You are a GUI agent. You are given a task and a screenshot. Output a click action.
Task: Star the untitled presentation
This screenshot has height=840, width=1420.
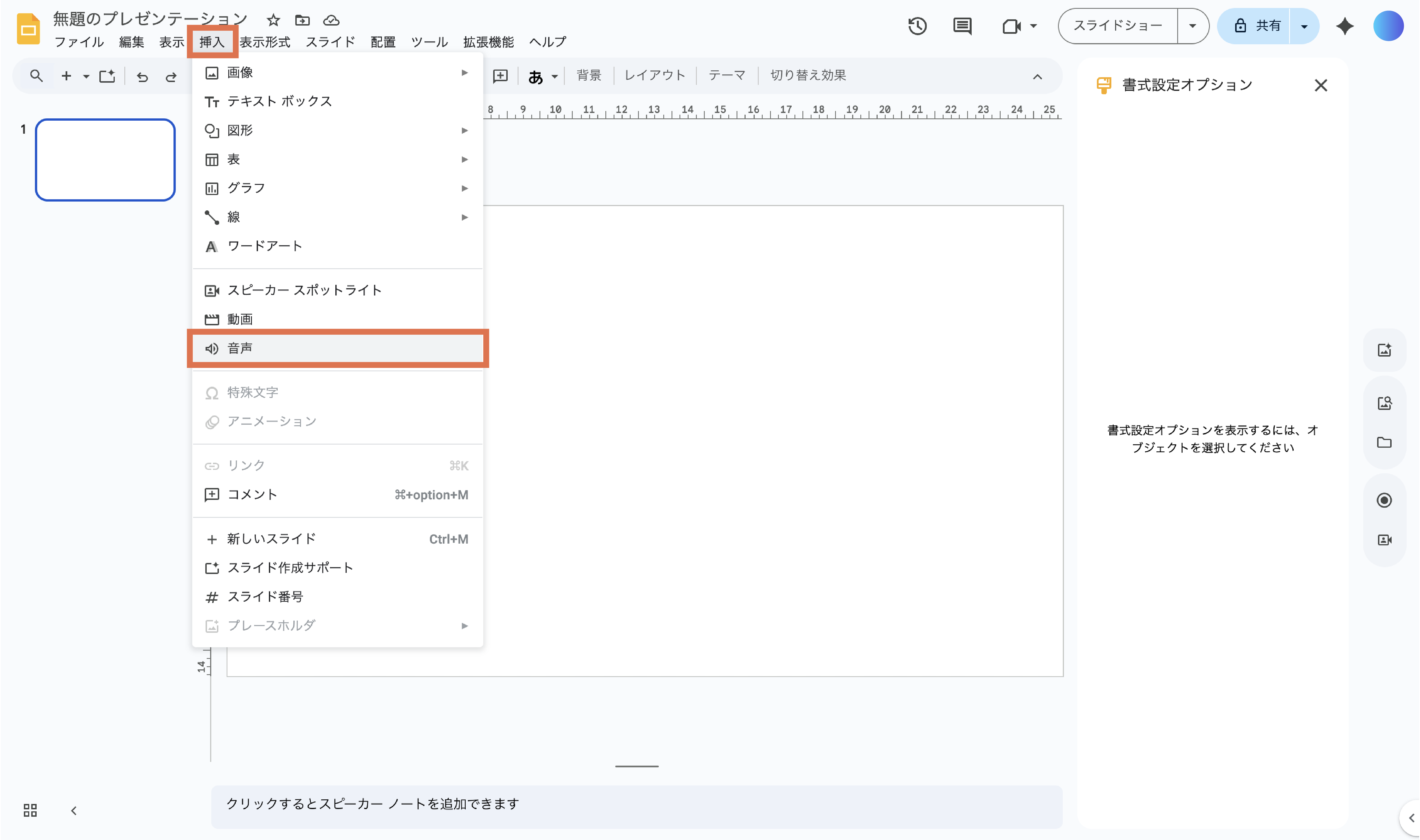coord(273,20)
